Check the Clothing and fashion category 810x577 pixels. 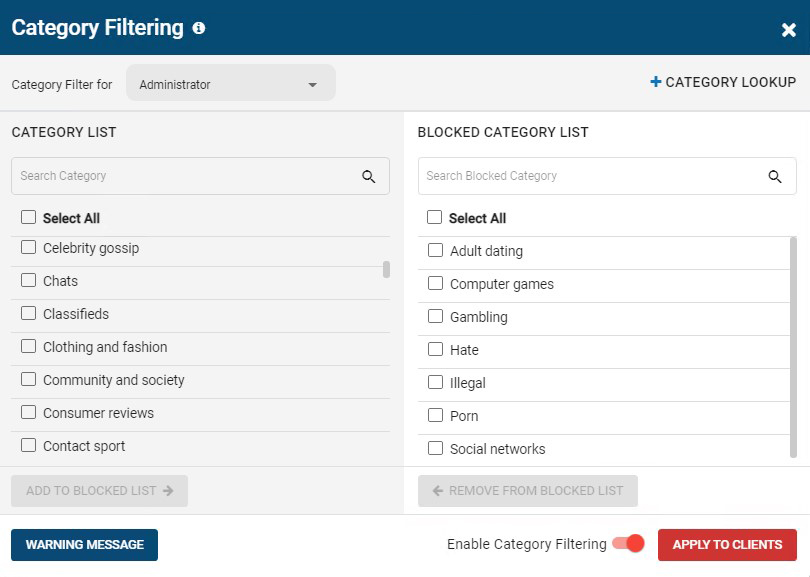[27, 347]
